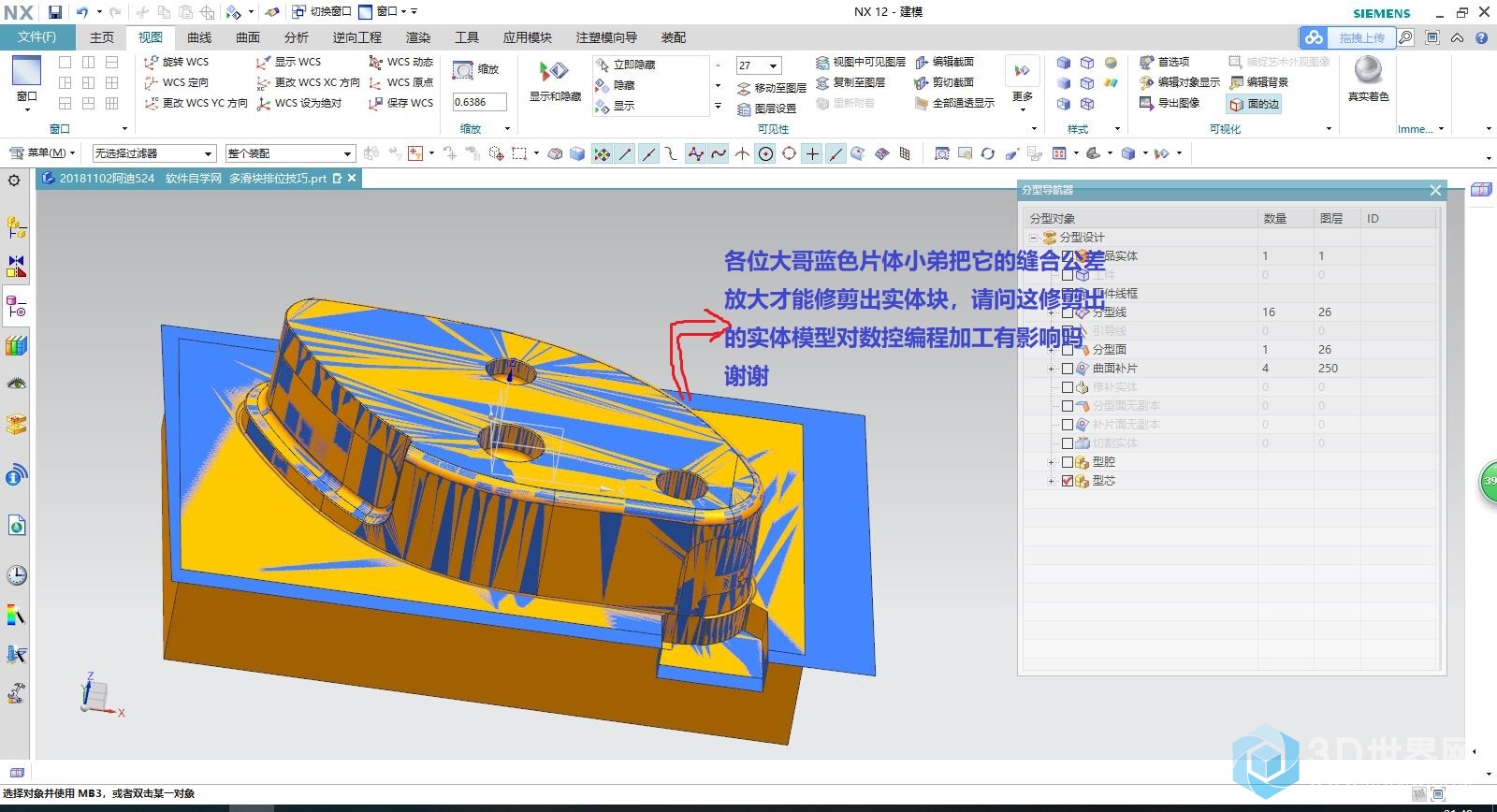Switch to the 分析 tab
The image size is (1497, 812).
[297, 37]
